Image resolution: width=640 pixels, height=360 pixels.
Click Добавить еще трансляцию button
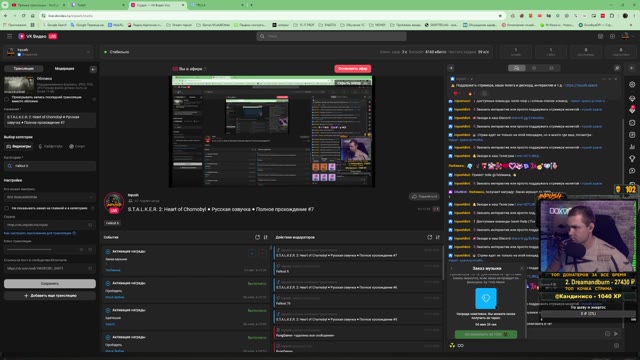coord(50,296)
